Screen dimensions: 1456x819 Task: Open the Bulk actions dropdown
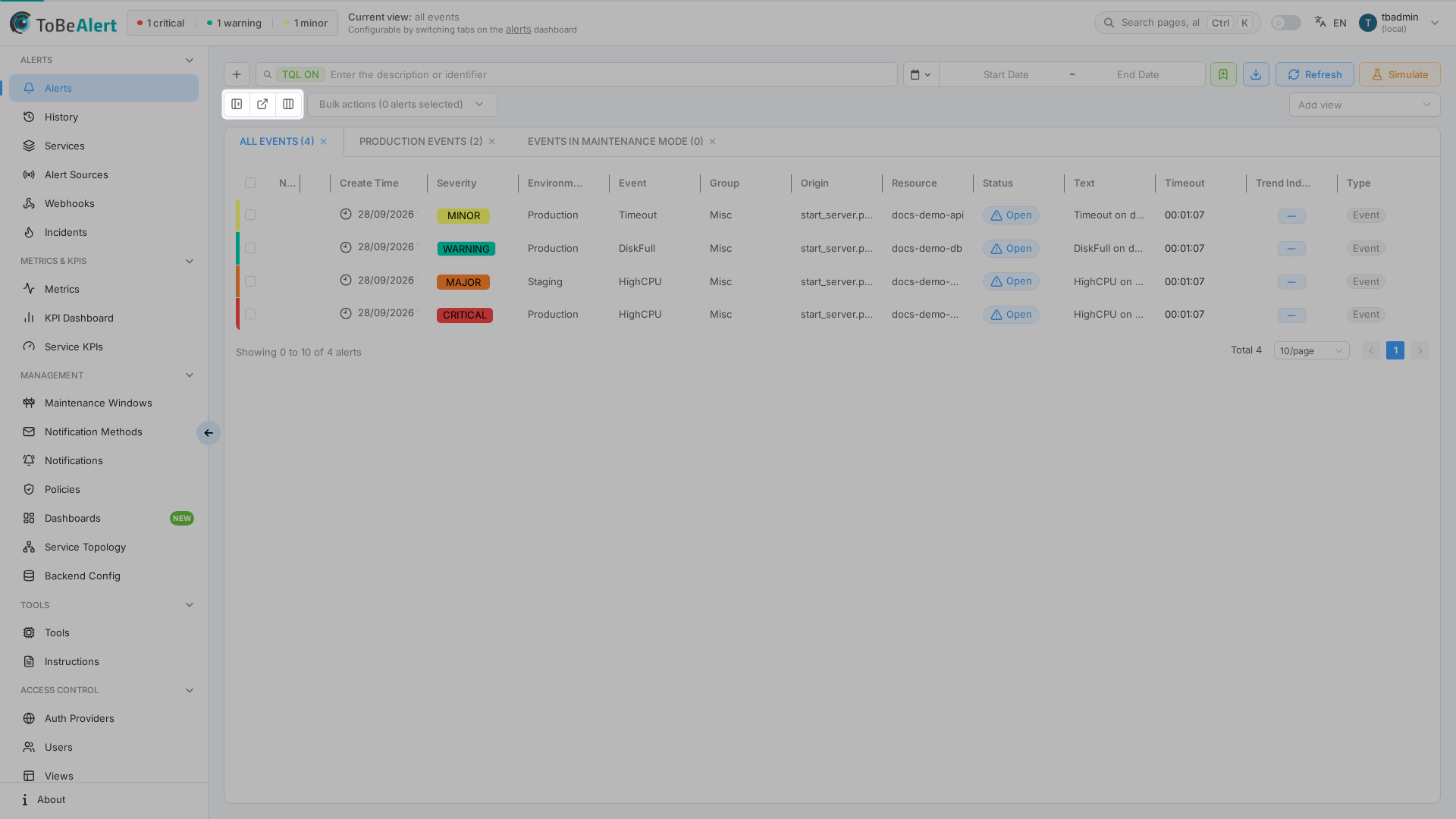[402, 105]
